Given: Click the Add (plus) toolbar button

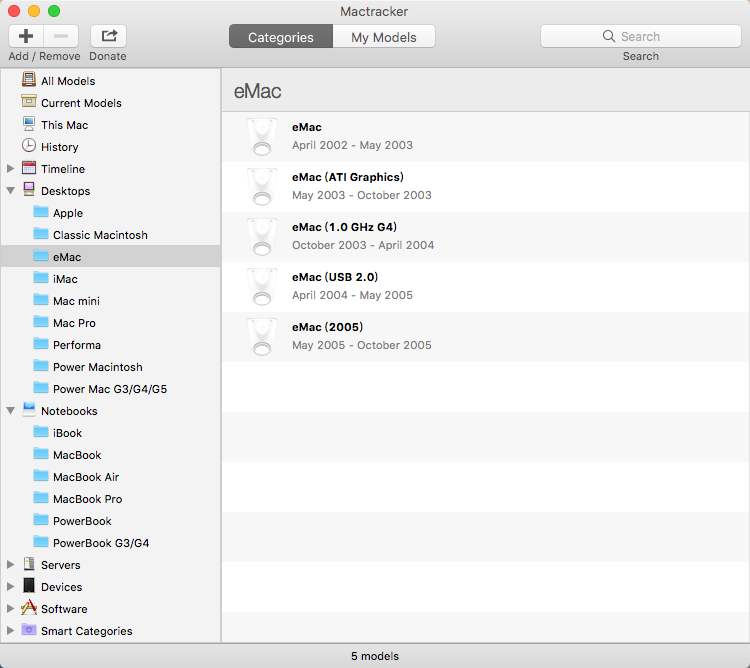Looking at the screenshot, I should [x=26, y=36].
